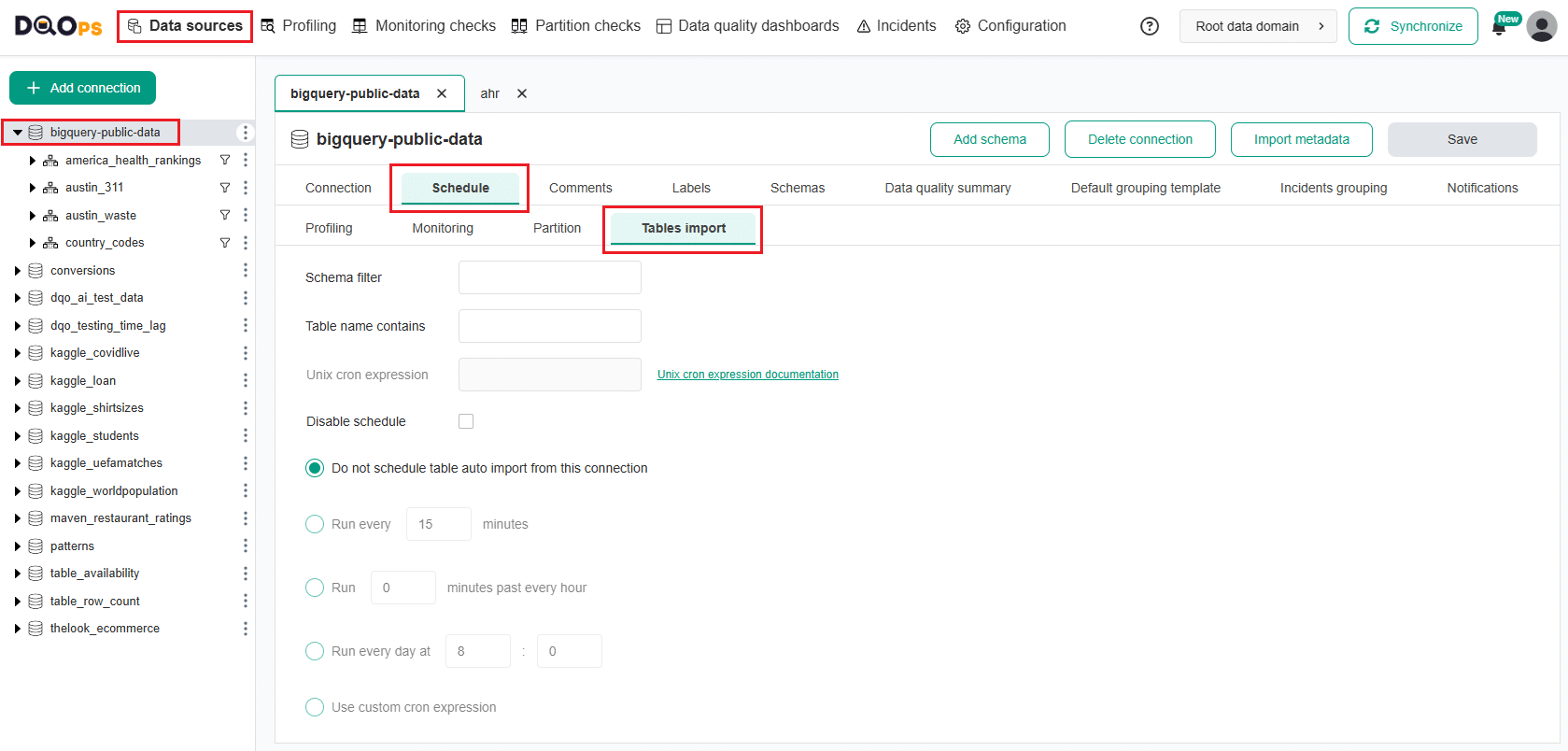Go to Monitoring checks section
The height and width of the screenshot is (751, 1568).
point(423,26)
